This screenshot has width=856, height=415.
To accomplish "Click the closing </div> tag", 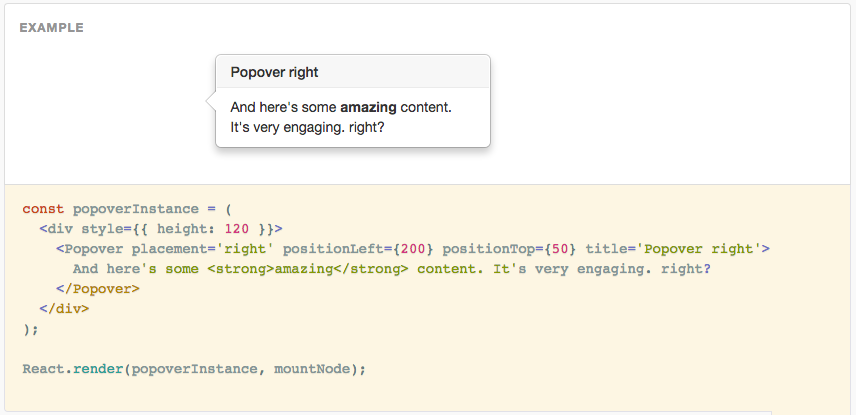I will [x=64, y=309].
